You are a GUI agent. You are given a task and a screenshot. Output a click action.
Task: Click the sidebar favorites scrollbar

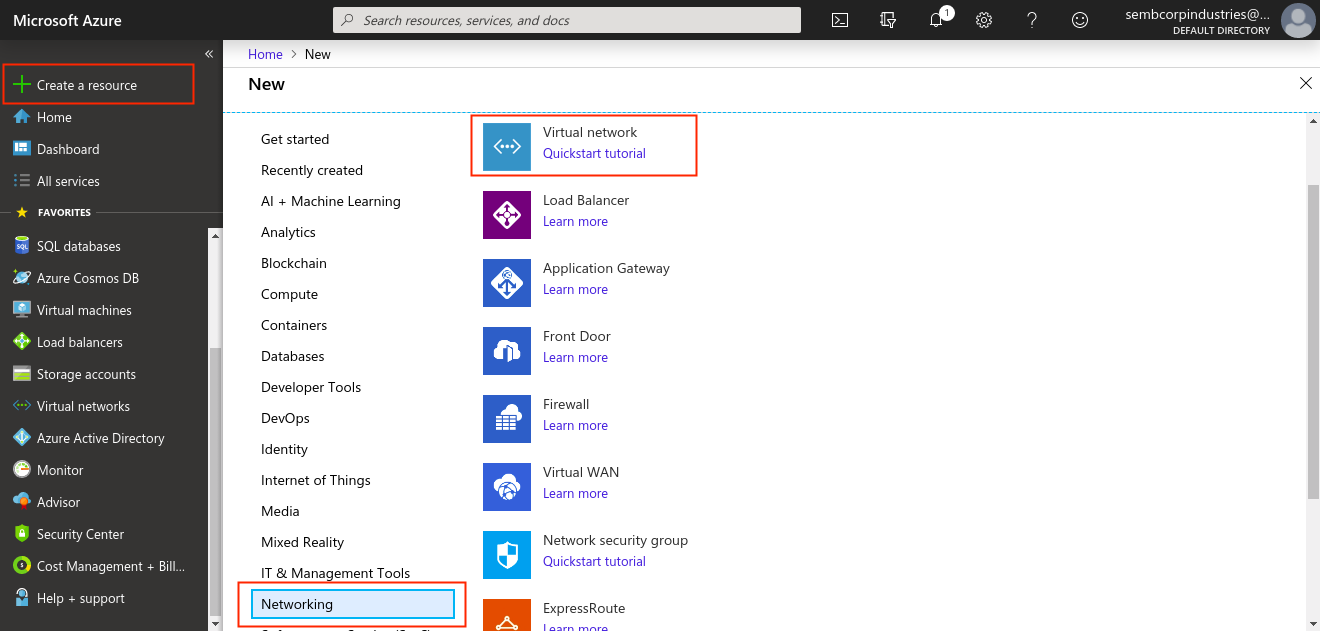(214, 480)
